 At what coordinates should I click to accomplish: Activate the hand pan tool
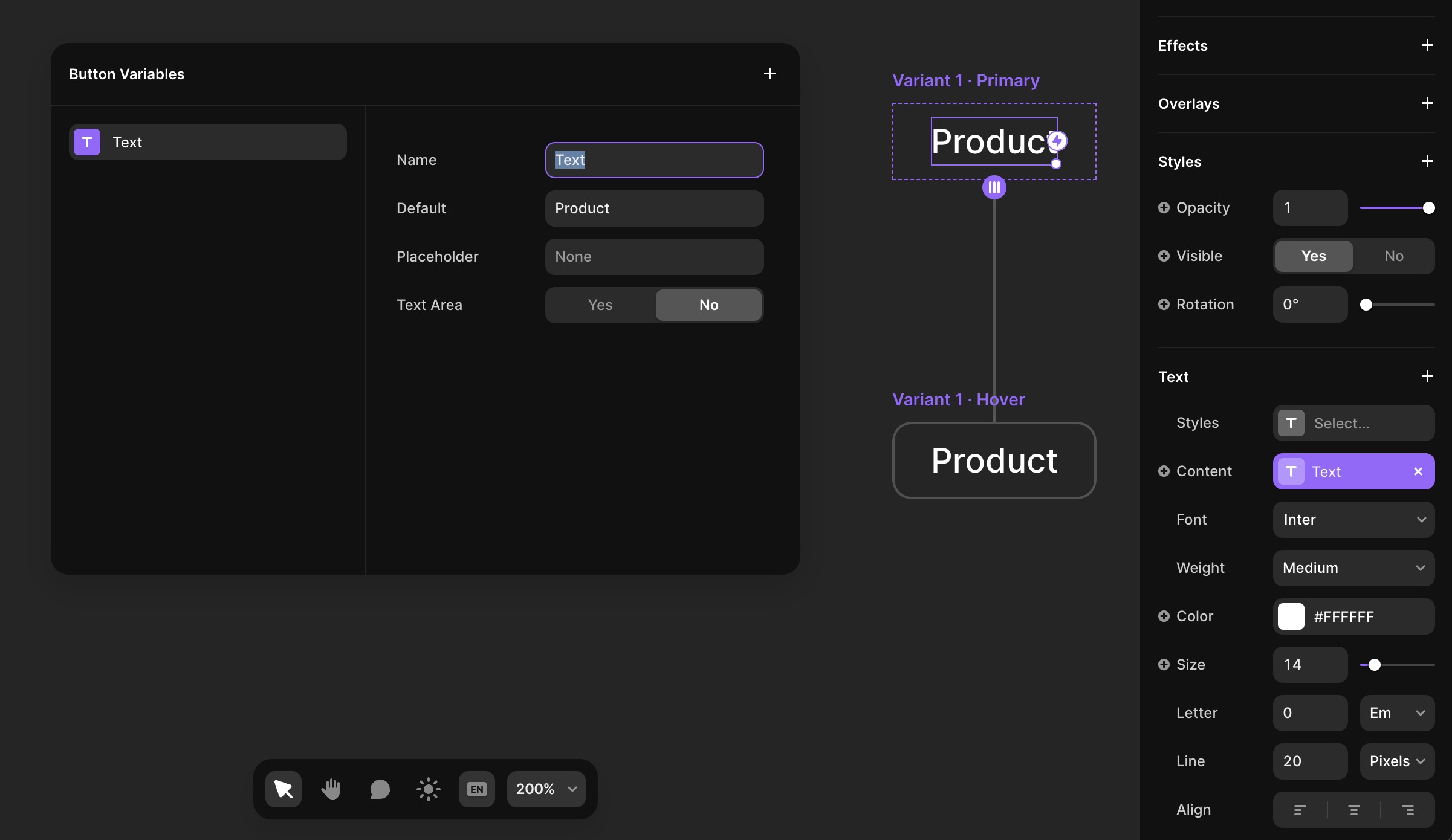coord(331,789)
